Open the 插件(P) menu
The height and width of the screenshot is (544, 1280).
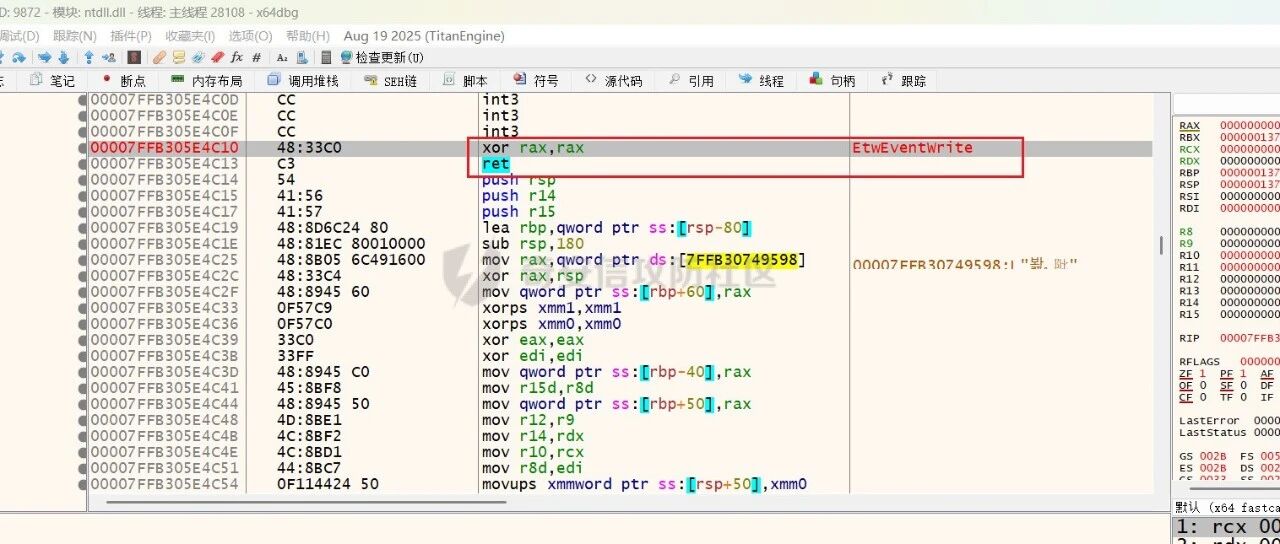pyautogui.click(x=131, y=35)
